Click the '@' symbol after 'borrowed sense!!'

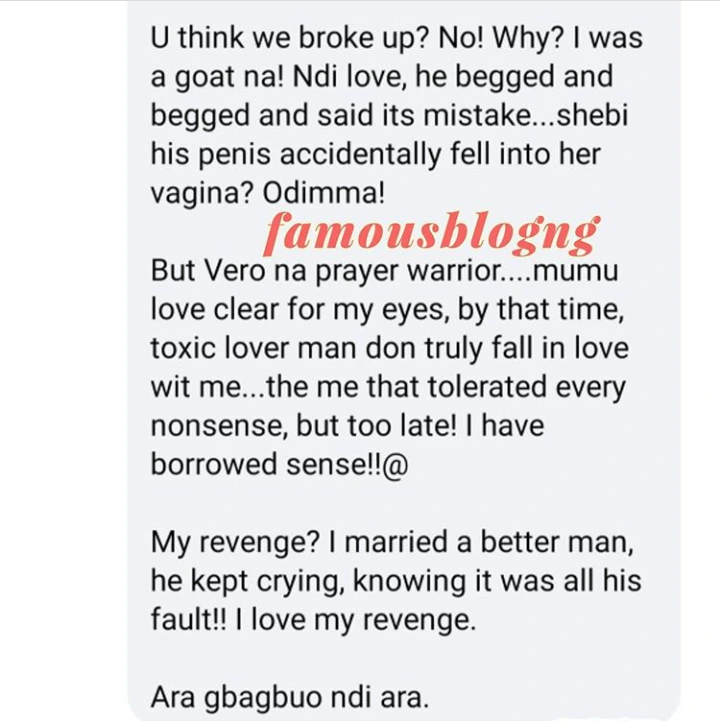coord(395,465)
